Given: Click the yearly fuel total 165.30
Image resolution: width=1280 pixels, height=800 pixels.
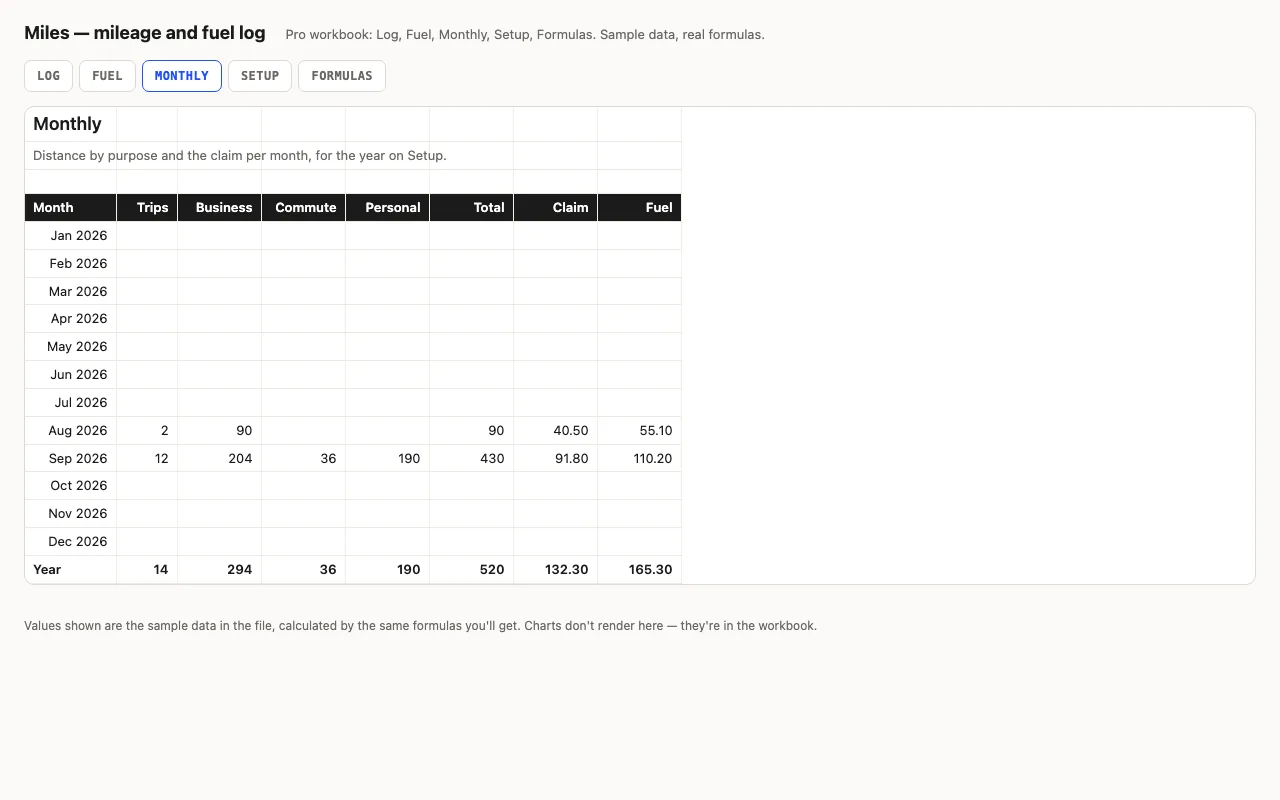Looking at the screenshot, I should (640, 570).
